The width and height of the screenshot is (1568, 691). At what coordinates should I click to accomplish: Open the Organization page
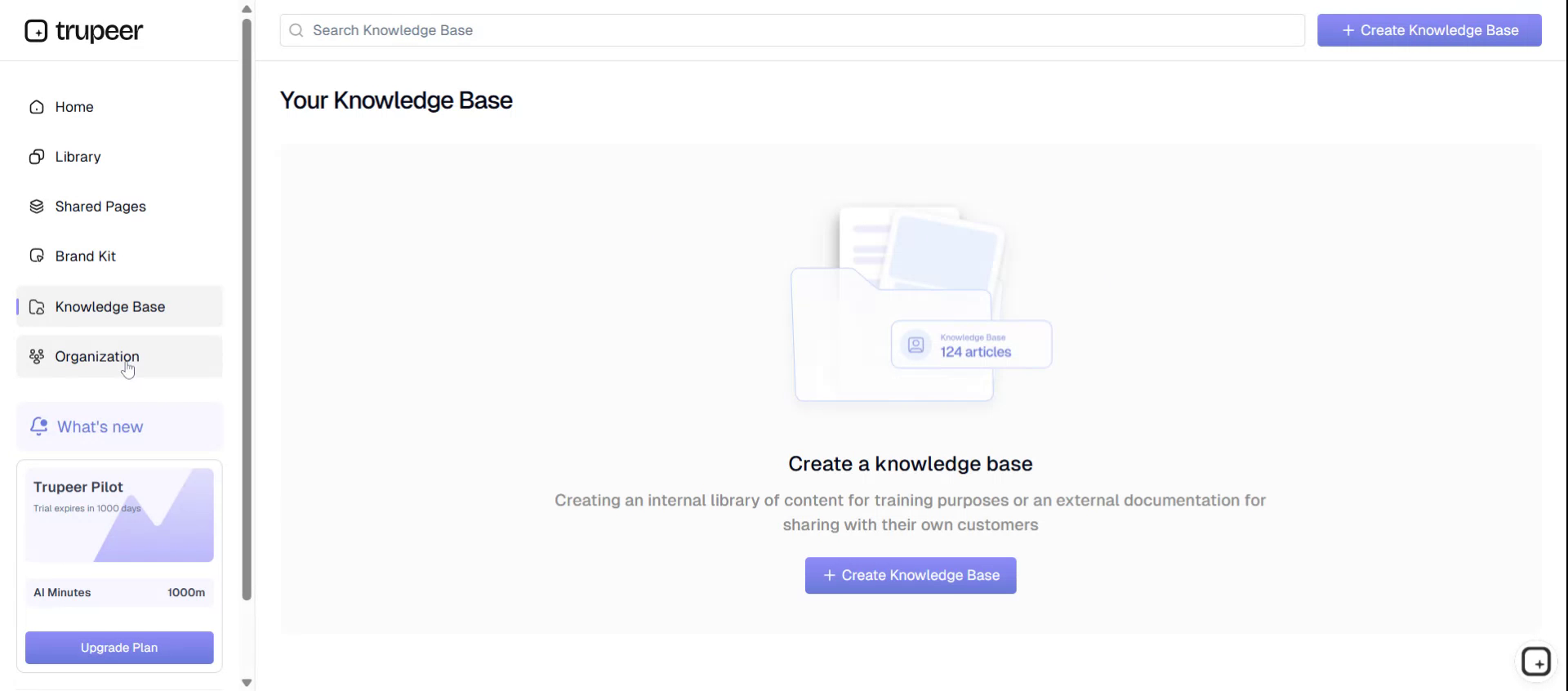[x=97, y=356]
